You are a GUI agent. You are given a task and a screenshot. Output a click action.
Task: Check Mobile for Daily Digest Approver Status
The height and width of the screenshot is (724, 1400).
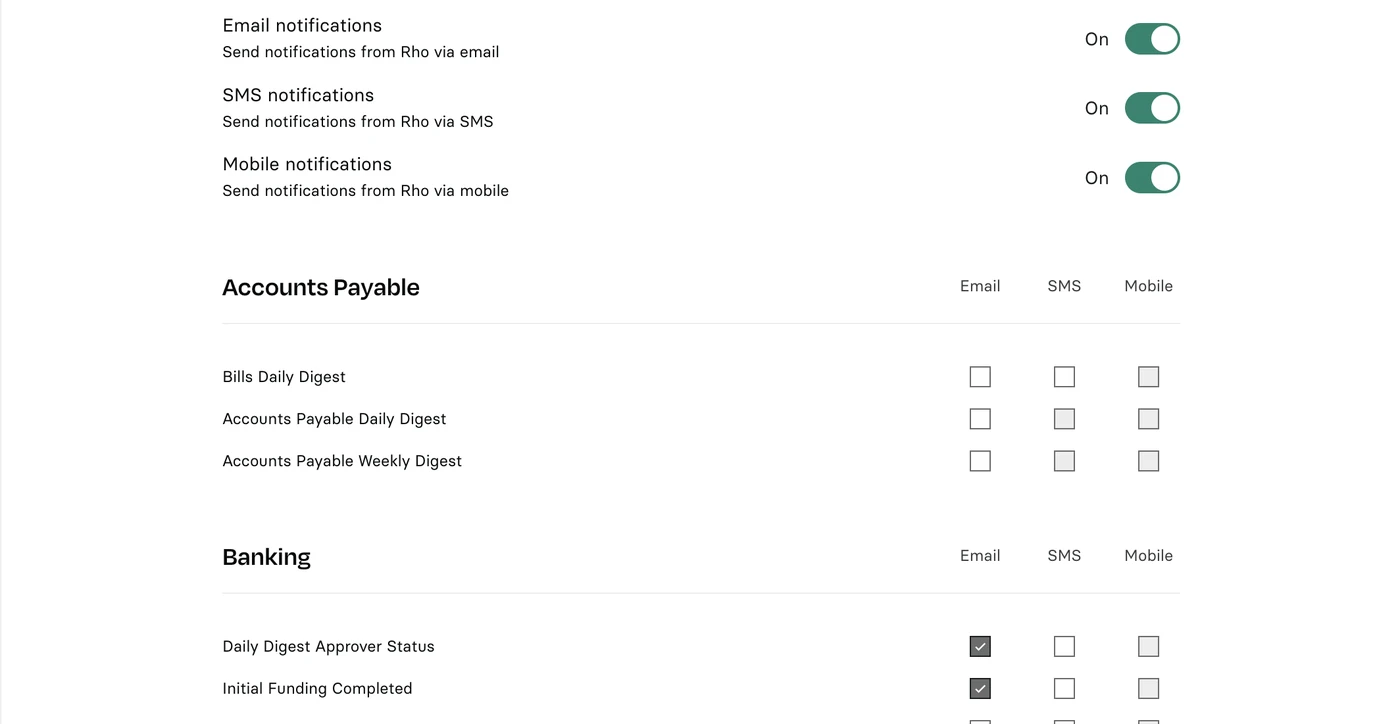coord(1148,647)
